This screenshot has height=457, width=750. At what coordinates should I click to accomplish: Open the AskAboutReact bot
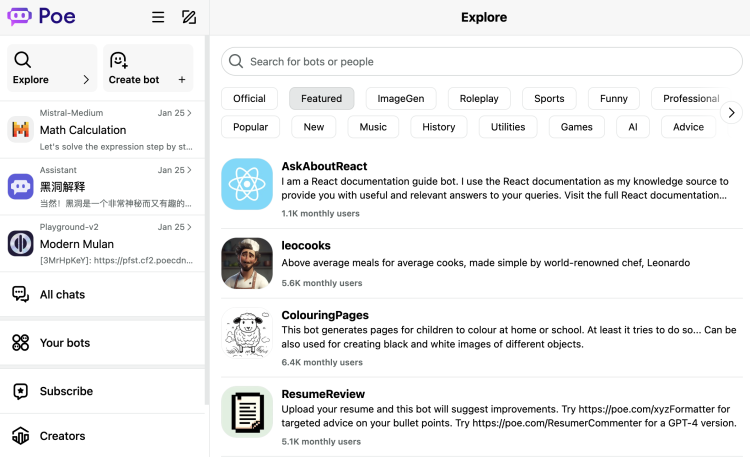coord(324,166)
